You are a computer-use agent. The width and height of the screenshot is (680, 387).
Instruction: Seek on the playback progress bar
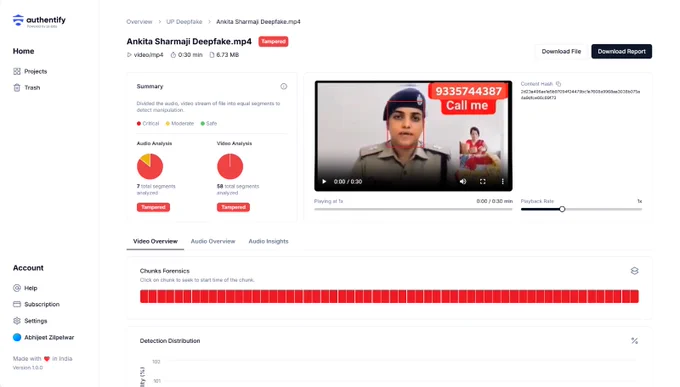(413, 209)
